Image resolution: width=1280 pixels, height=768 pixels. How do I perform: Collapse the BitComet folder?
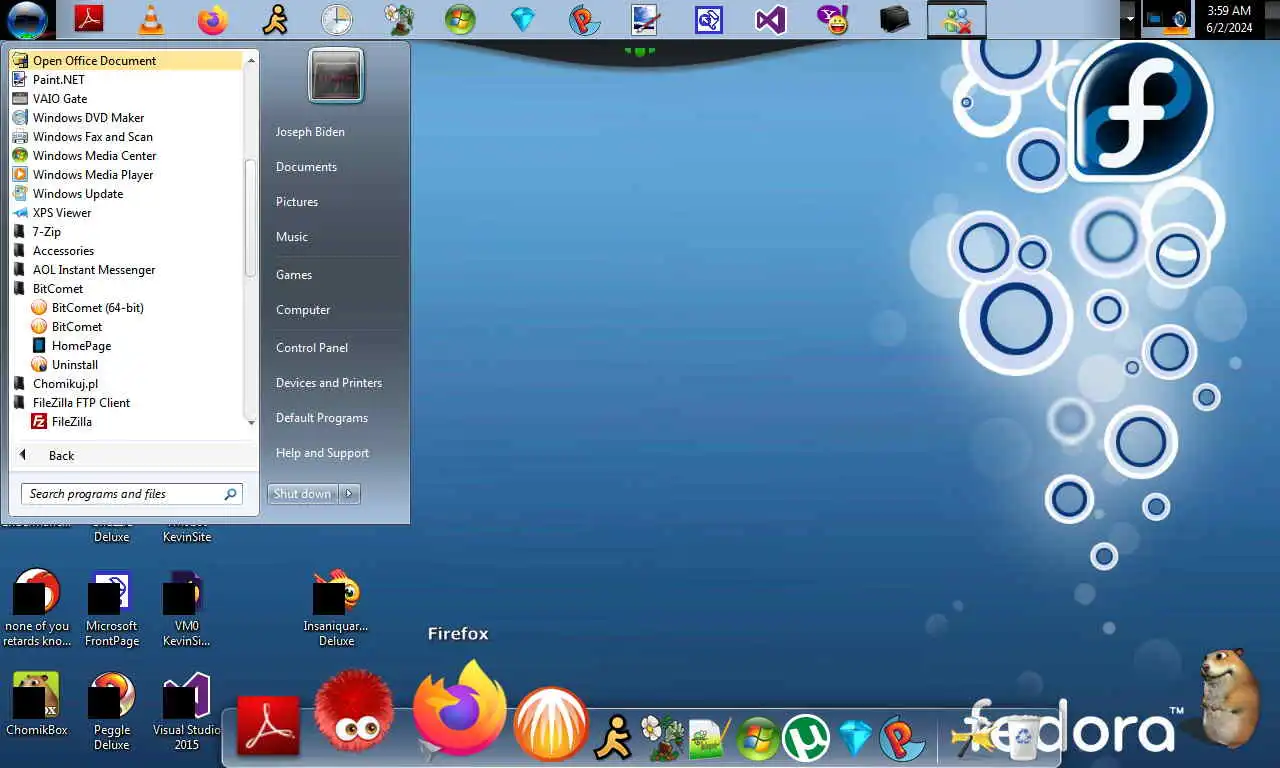pyautogui.click(x=58, y=288)
